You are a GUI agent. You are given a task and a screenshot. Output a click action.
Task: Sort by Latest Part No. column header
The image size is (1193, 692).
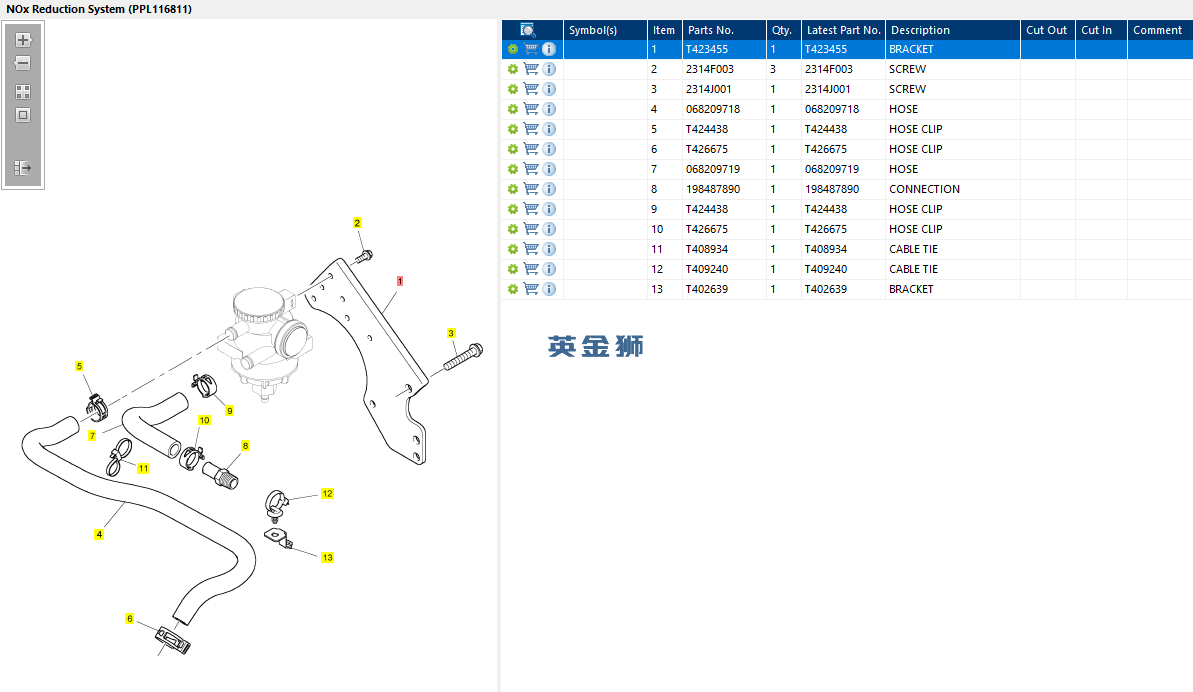pos(843,30)
